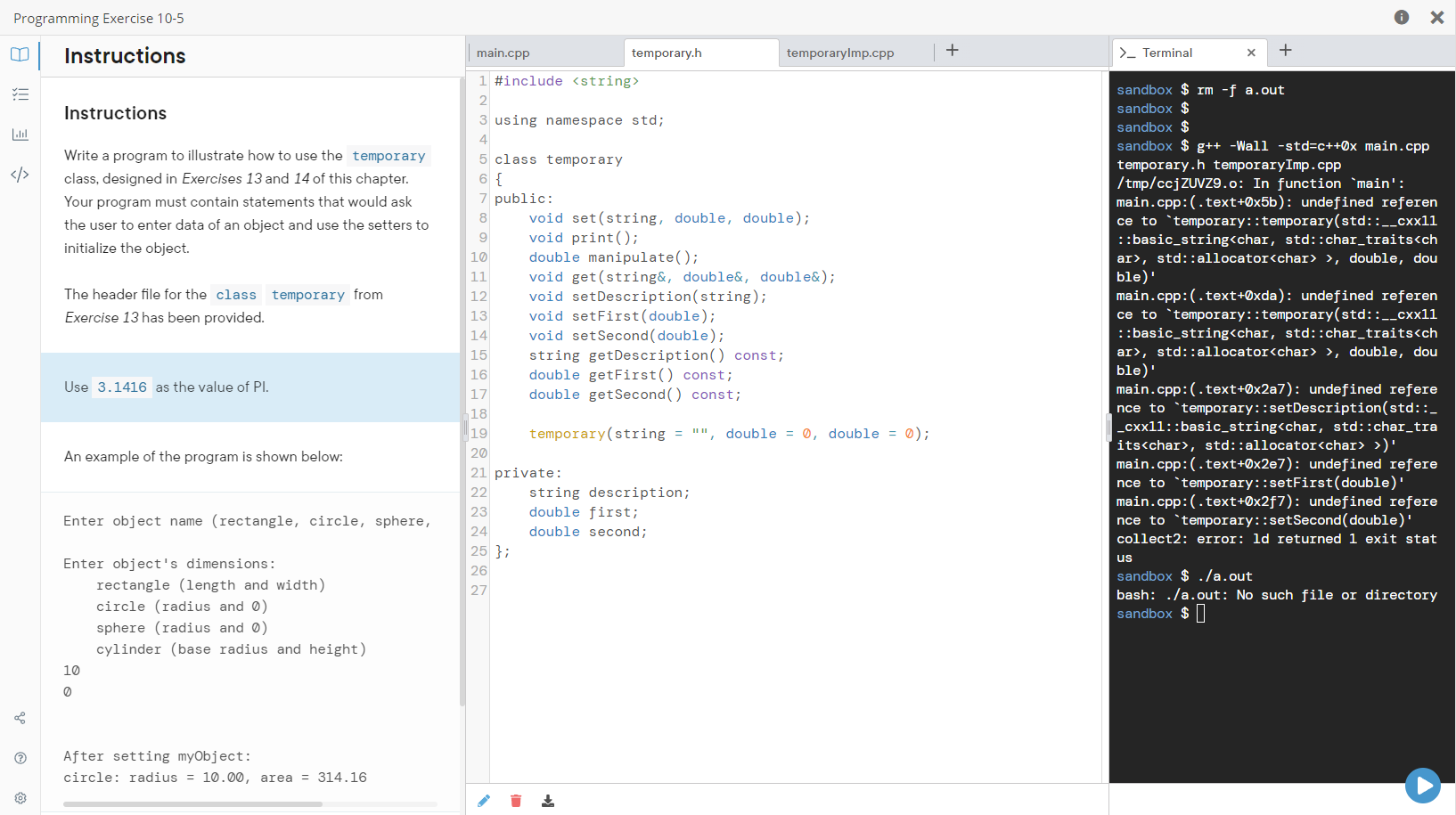Click the 'void setFirst(double);' line
The width and height of the screenshot is (1456, 815).
[x=622, y=316]
